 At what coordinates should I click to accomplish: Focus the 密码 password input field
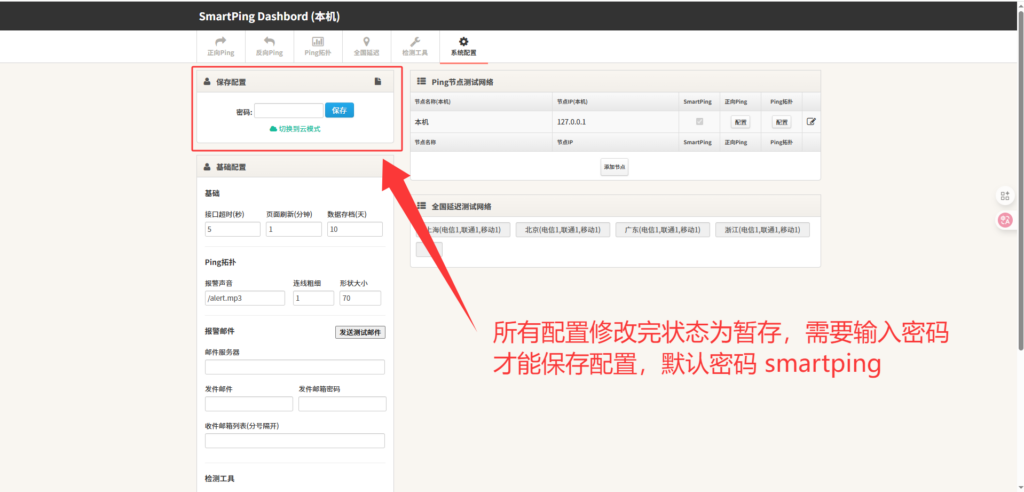[288, 111]
